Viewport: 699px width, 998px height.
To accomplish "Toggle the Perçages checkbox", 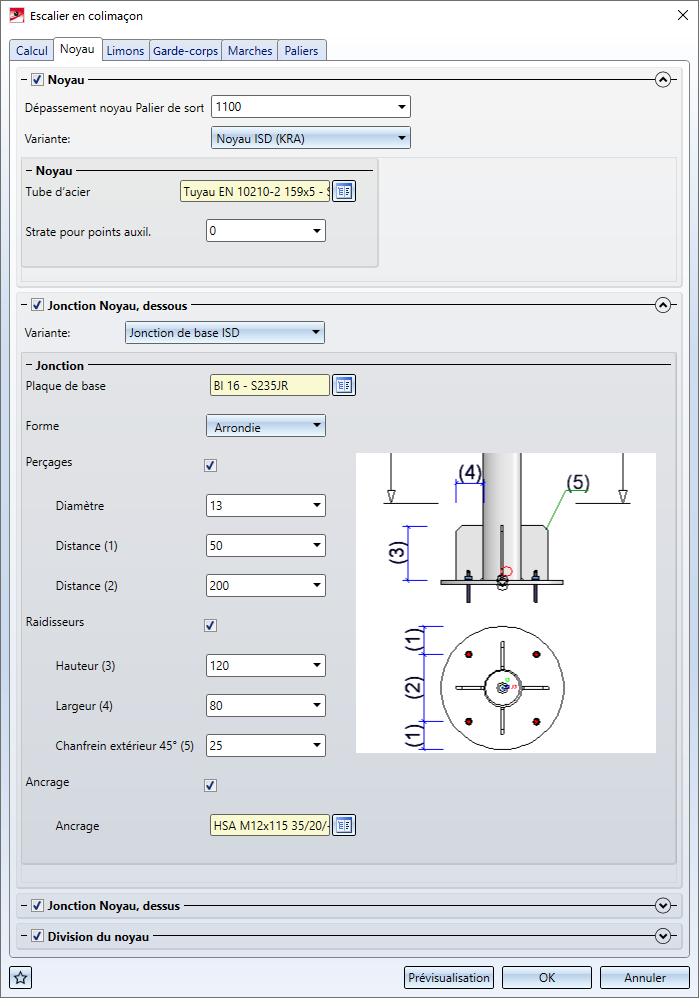I will pos(210,465).
